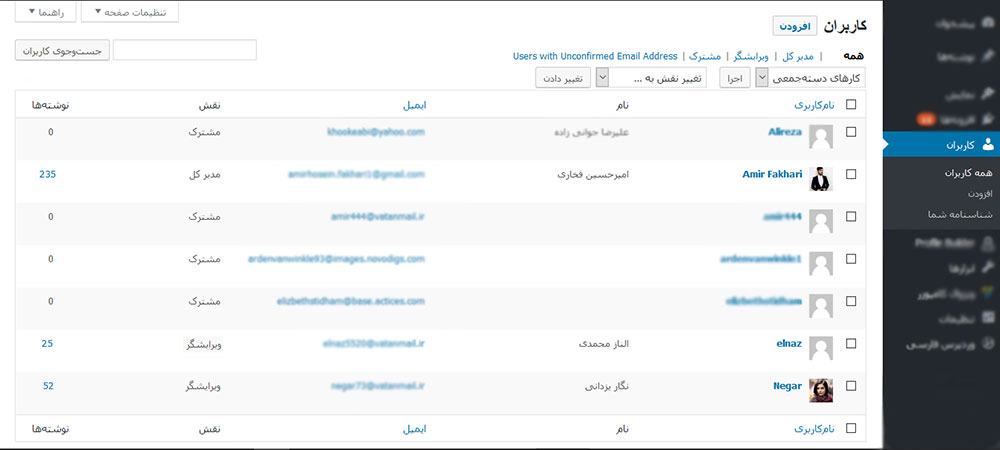1000x450 pixels.
Task: Click the Users person icon in the sidebar
Action: [987, 145]
